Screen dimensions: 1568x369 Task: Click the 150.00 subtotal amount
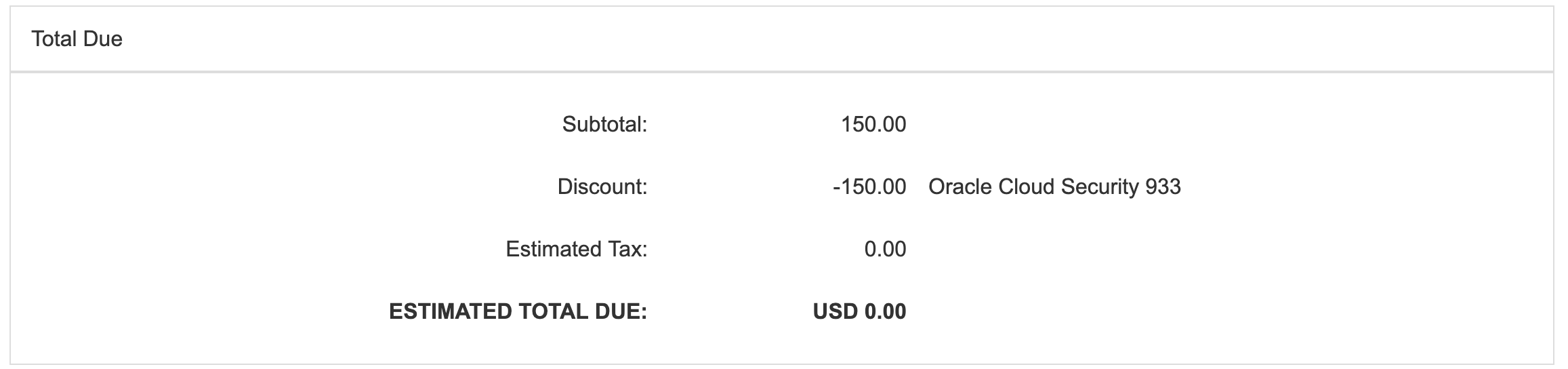[873, 124]
